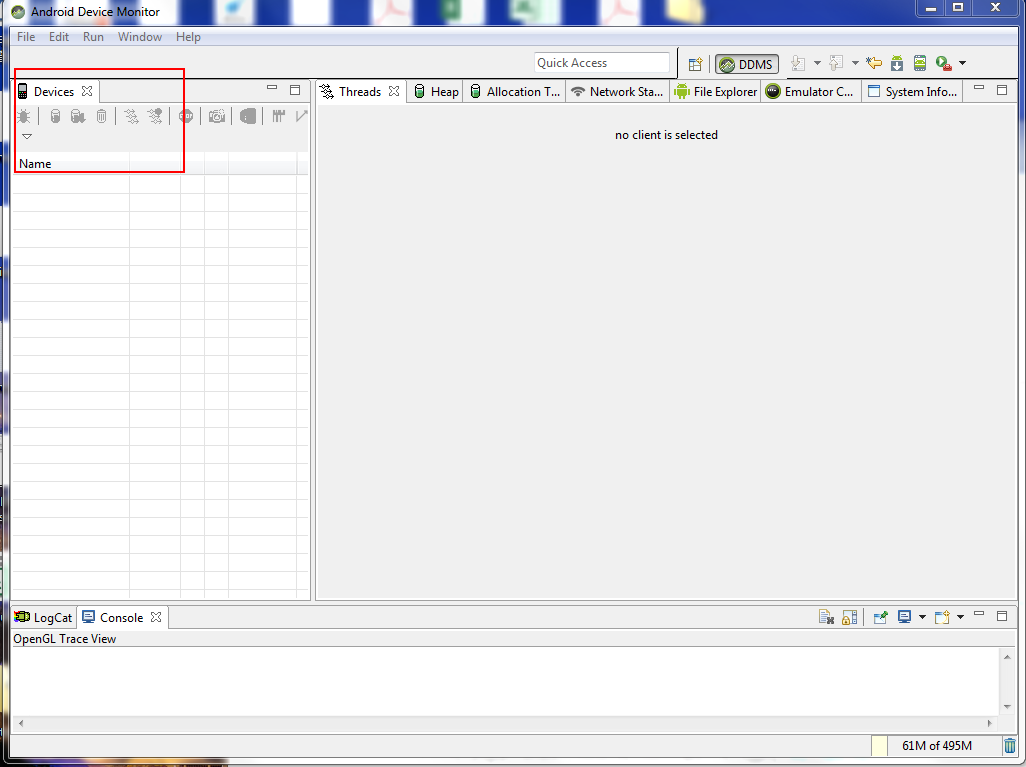The height and width of the screenshot is (767, 1026).
Task: Open the Help menu
Action: (x=188, y=37)
